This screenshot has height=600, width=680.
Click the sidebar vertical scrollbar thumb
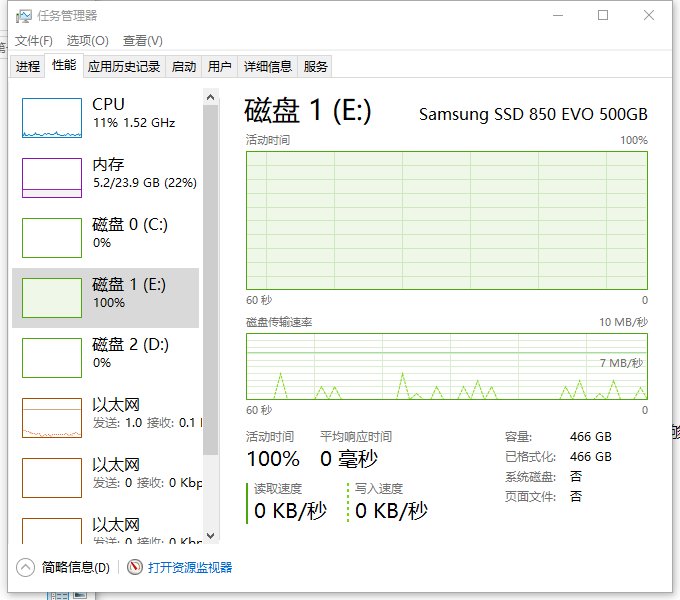(211, 280)
